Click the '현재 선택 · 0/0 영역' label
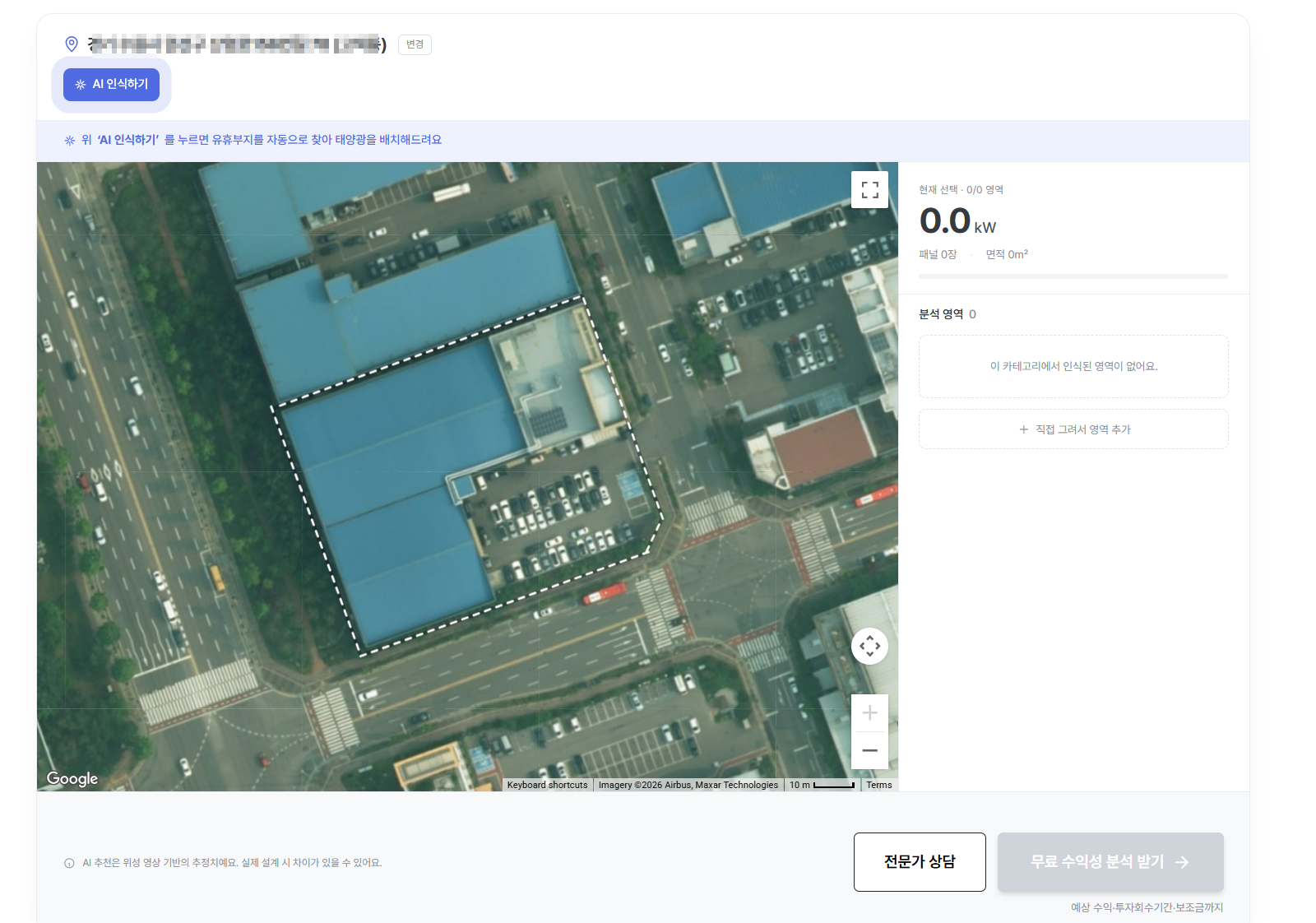The image size is (1316, 923). coord(961,190)
